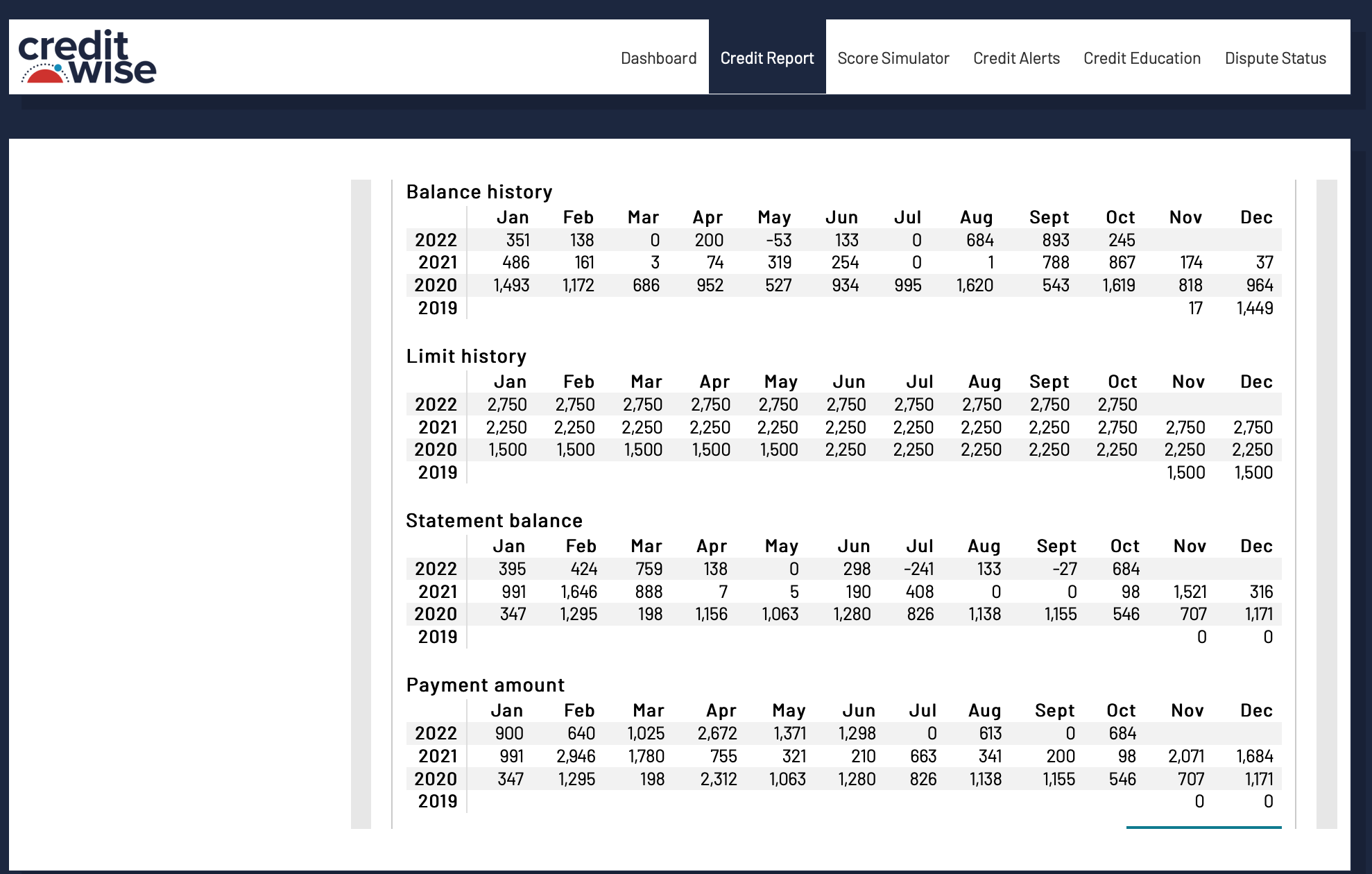Select limit 1,500 for Nov 2019
Viewport: 1372px width, 874px height.
(1186, 472)
